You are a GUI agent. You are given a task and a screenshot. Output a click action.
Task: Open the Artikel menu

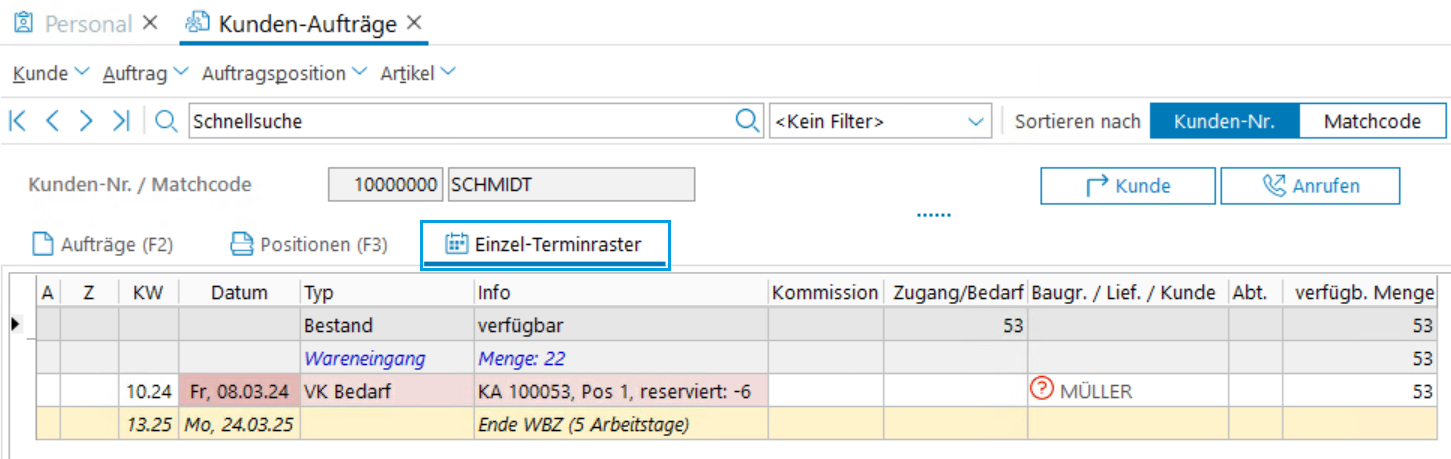click(417, 73)
